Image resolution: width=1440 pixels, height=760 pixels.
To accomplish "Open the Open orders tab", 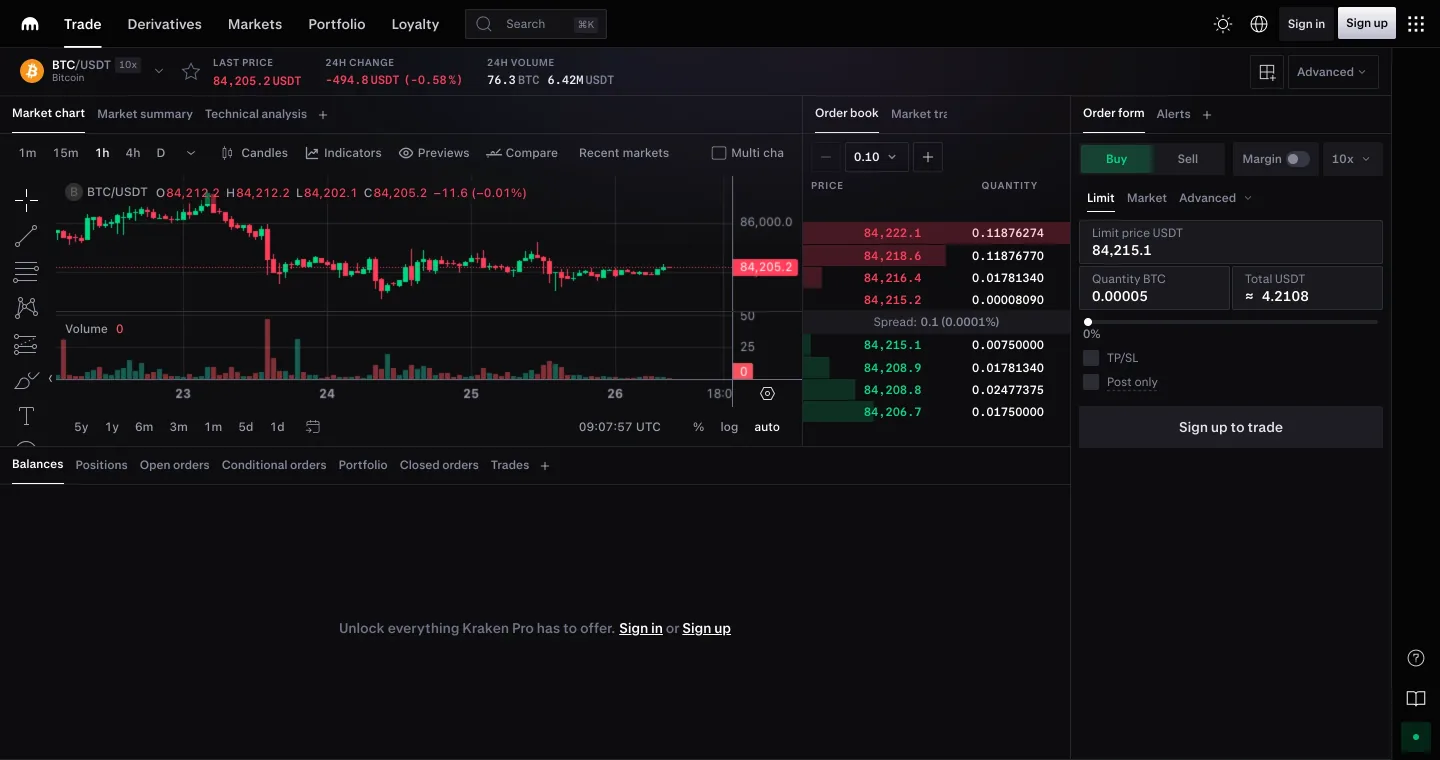I will (175, 465).
